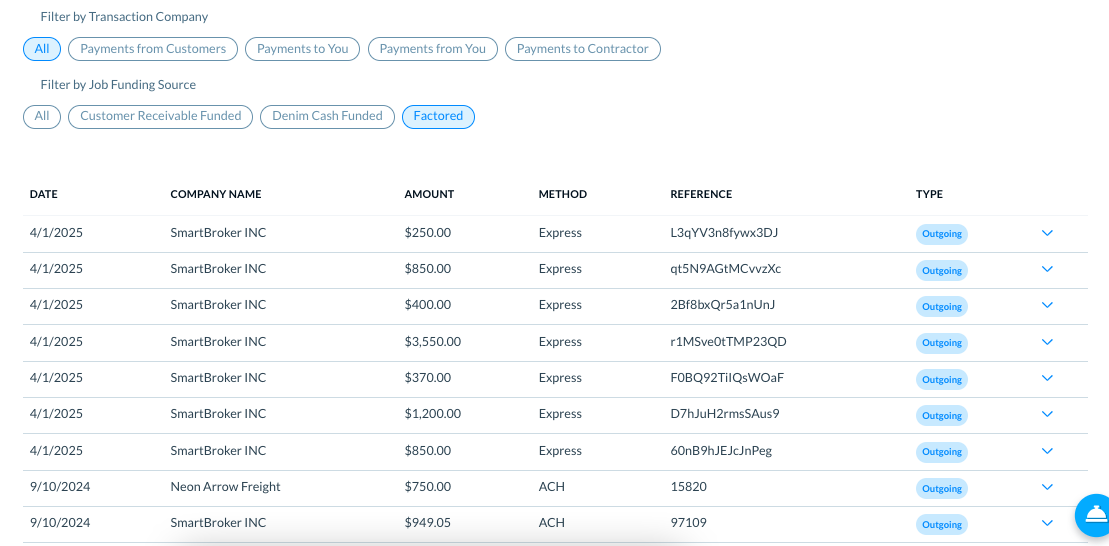The height and width of the screenshot is (546, 1109).
Task: Filter by Payments from You
Action: pyautogui.click(x=432, y=49)
